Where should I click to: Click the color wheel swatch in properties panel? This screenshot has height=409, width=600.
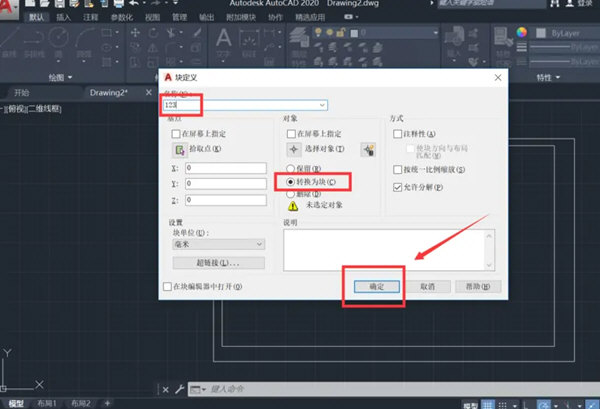coord(521,32)
